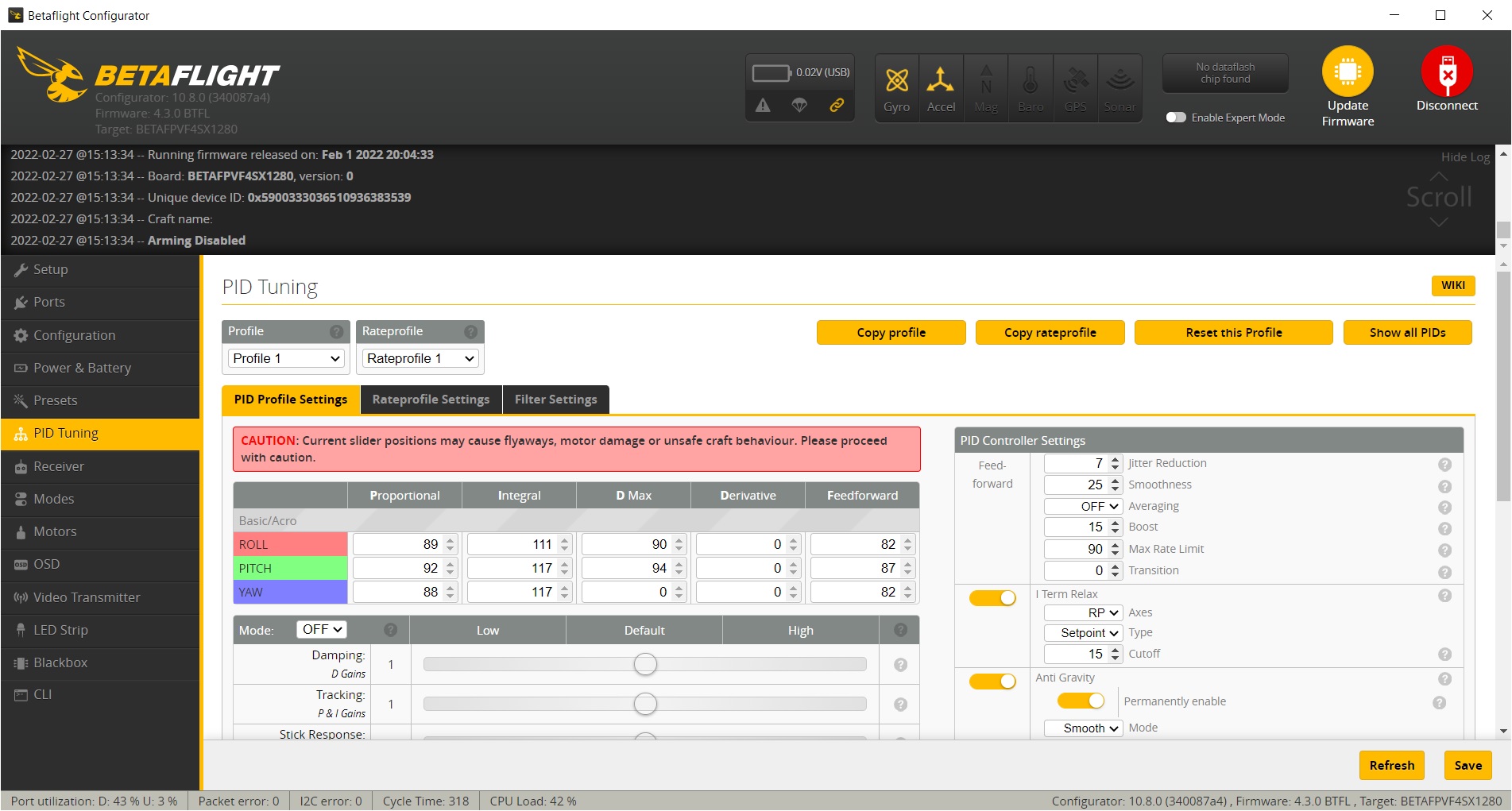Click the Damping D Gains slider handle

pos(645,664)
